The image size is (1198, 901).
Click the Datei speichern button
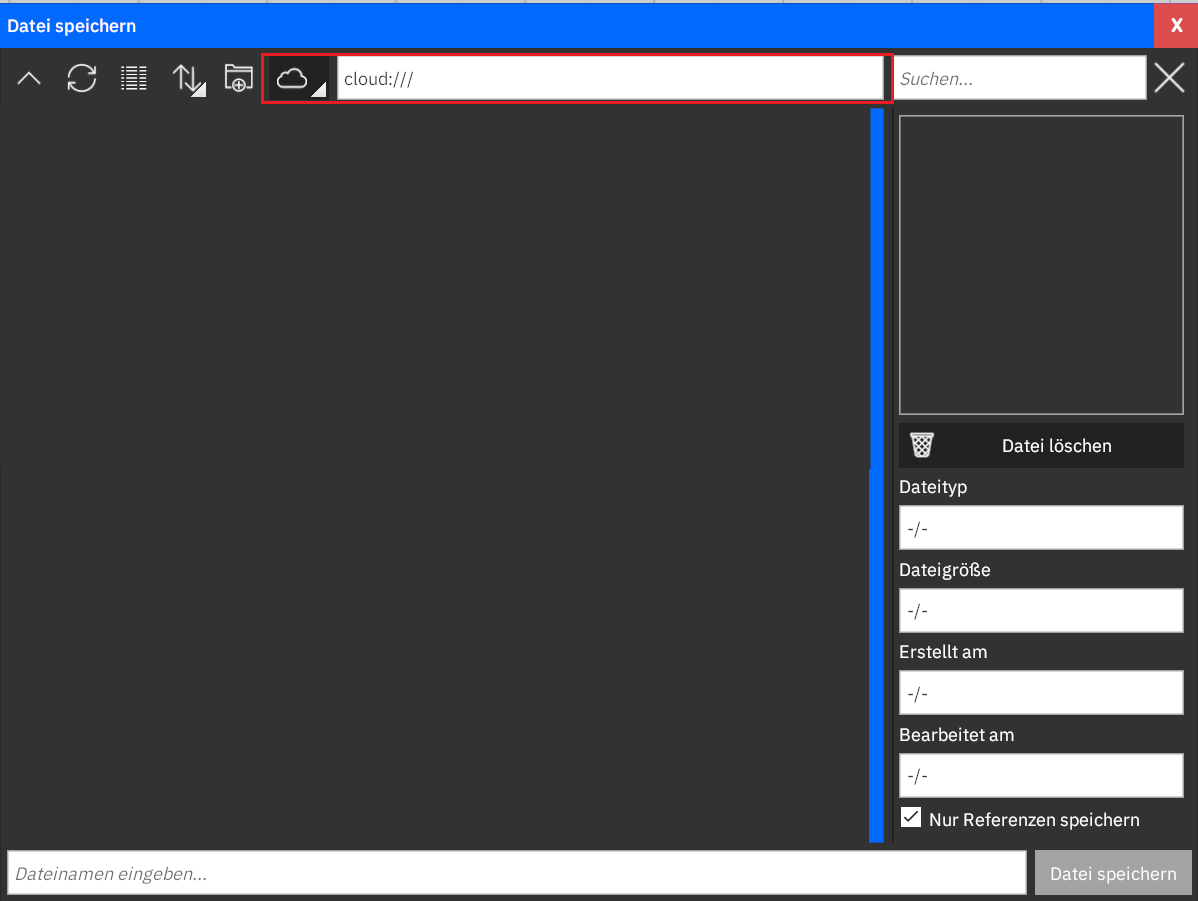(x=1112, y=873)
